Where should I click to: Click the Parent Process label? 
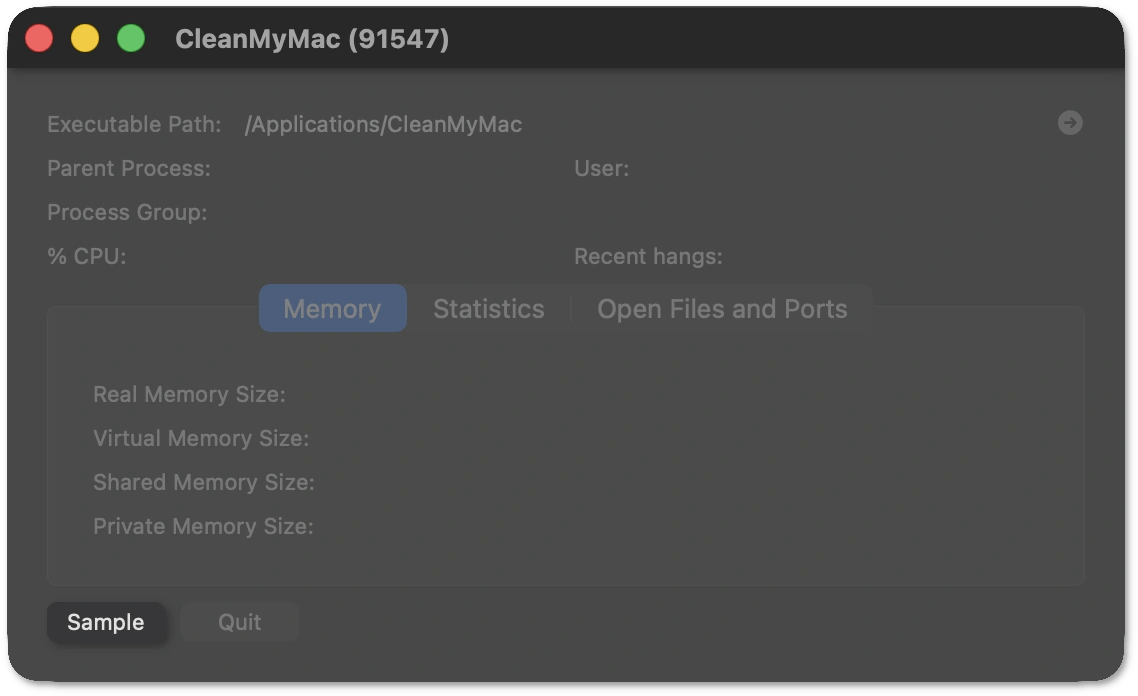129,168
